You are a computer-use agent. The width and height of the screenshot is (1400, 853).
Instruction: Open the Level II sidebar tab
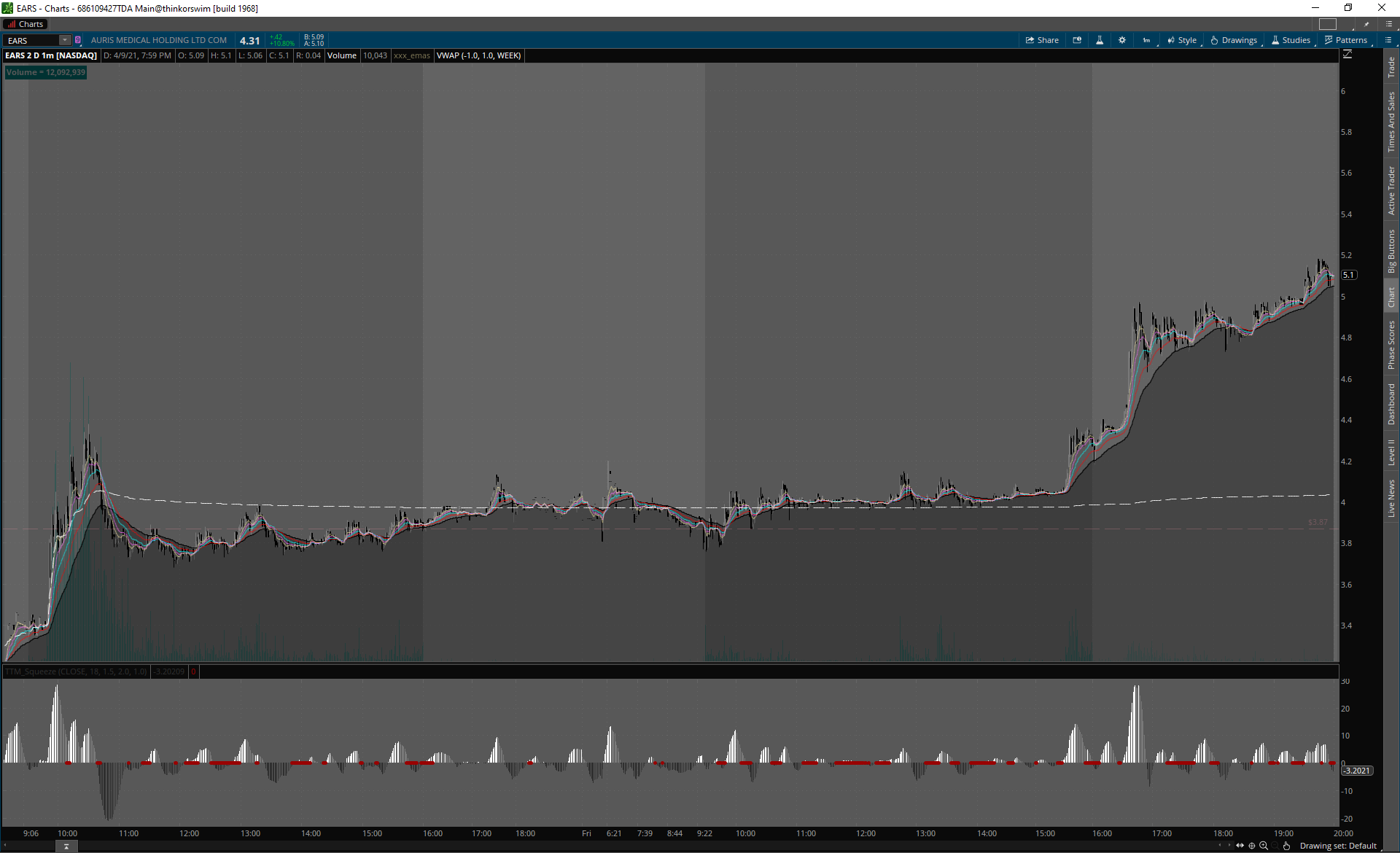(1391, 452)
